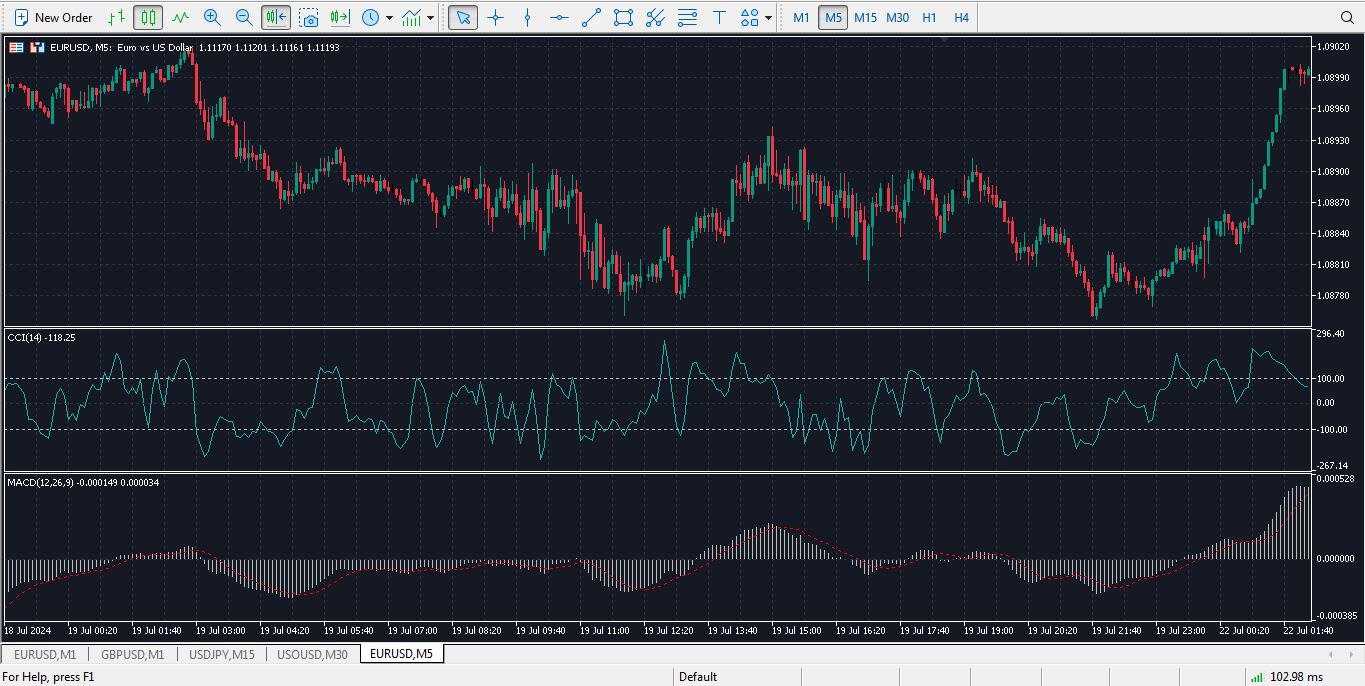The image size is (1365, 686).
Task: Take a chart screenshot with camera icon
Action: (309, 17)
